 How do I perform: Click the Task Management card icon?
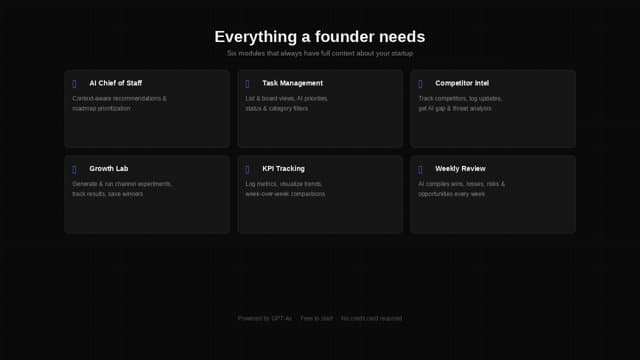pyautogui.click(x=247, y=84)
